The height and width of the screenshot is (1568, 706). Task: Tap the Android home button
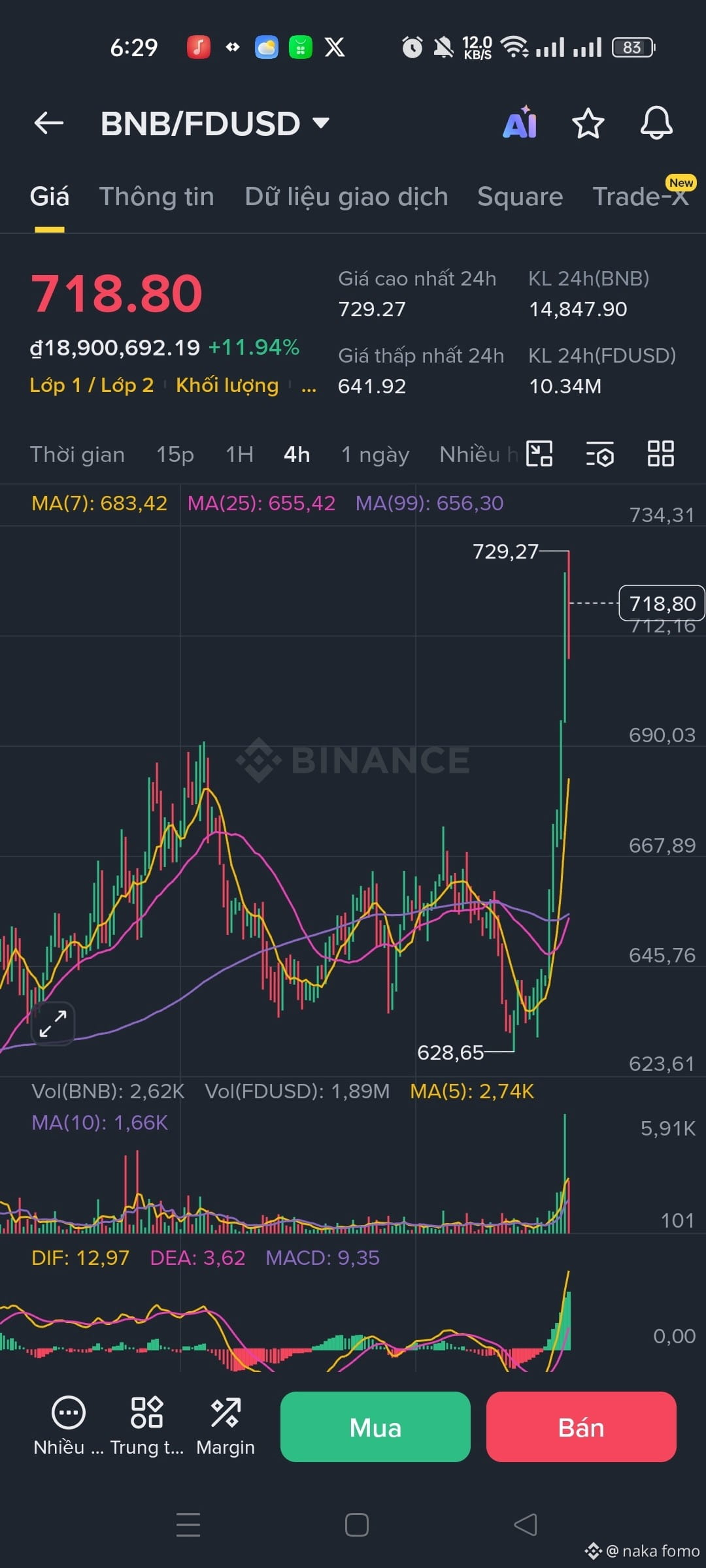click(357, 1524)
